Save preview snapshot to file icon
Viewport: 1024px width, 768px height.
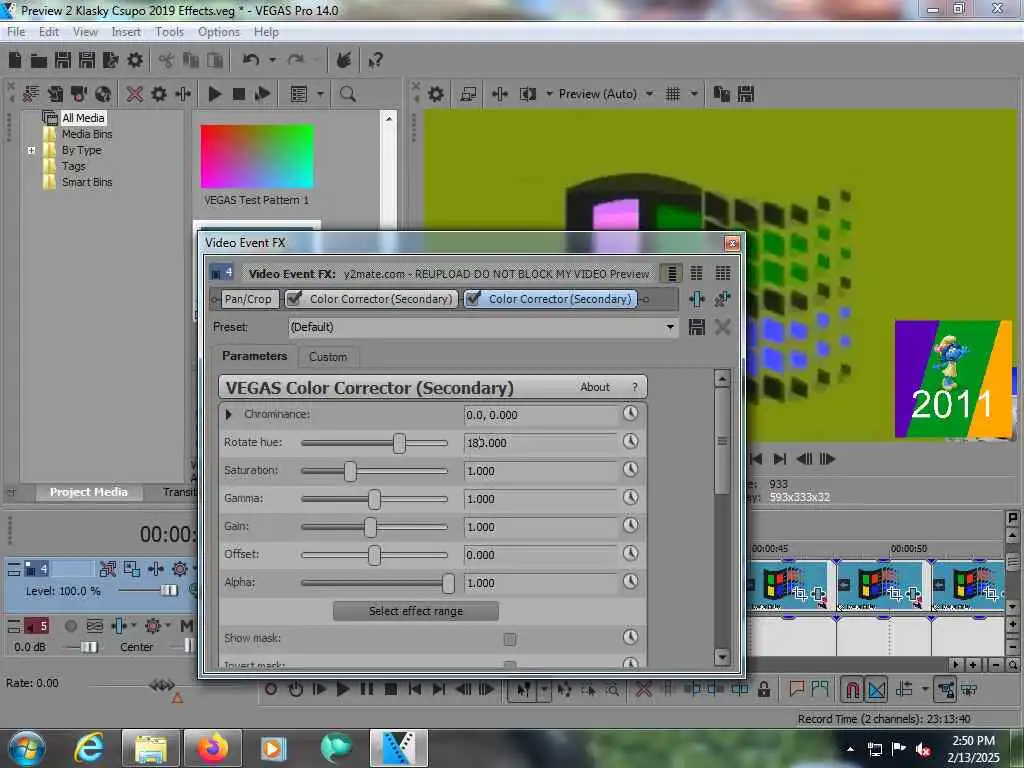click(x=746, y=94)
